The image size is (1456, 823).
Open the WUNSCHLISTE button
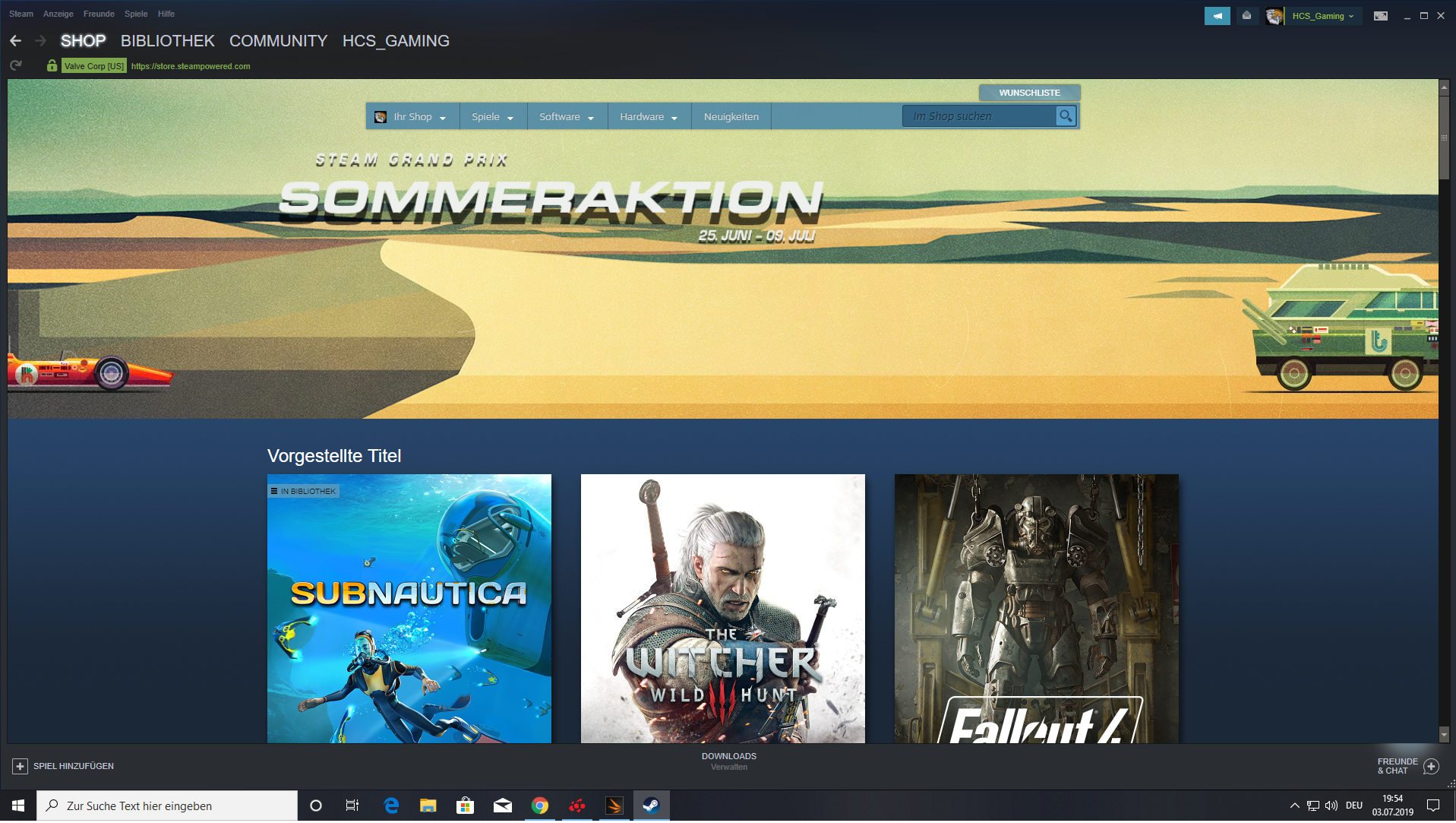pyautogui.click(x=1029, y=93)
